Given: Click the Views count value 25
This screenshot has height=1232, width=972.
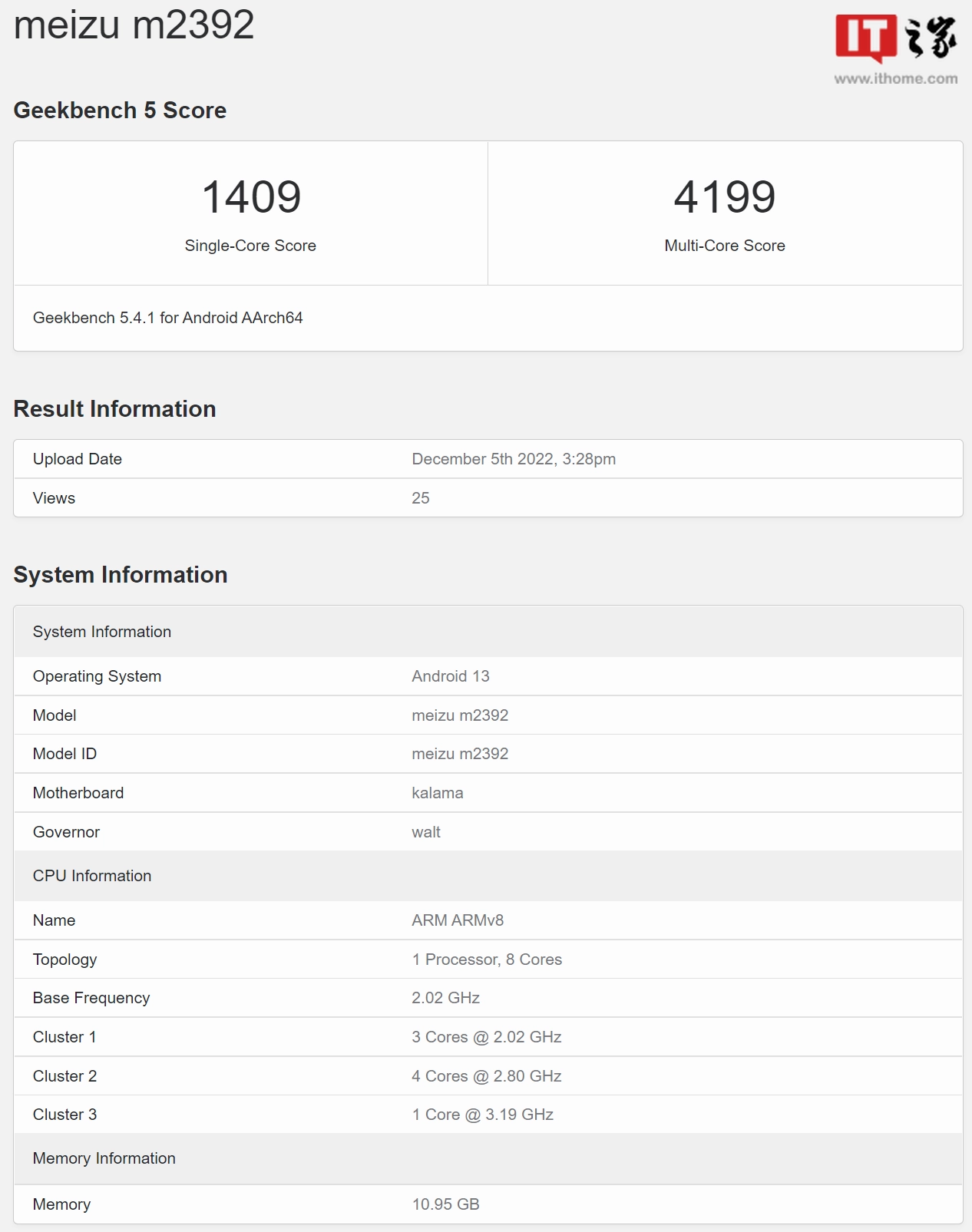Looking at the screenshot, I should point(421,498).
